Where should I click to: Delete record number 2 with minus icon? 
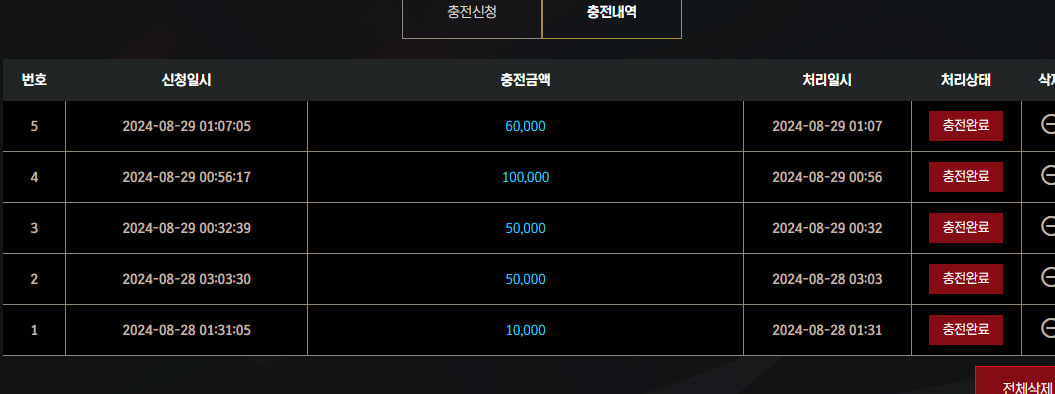tap(1048, 276)
